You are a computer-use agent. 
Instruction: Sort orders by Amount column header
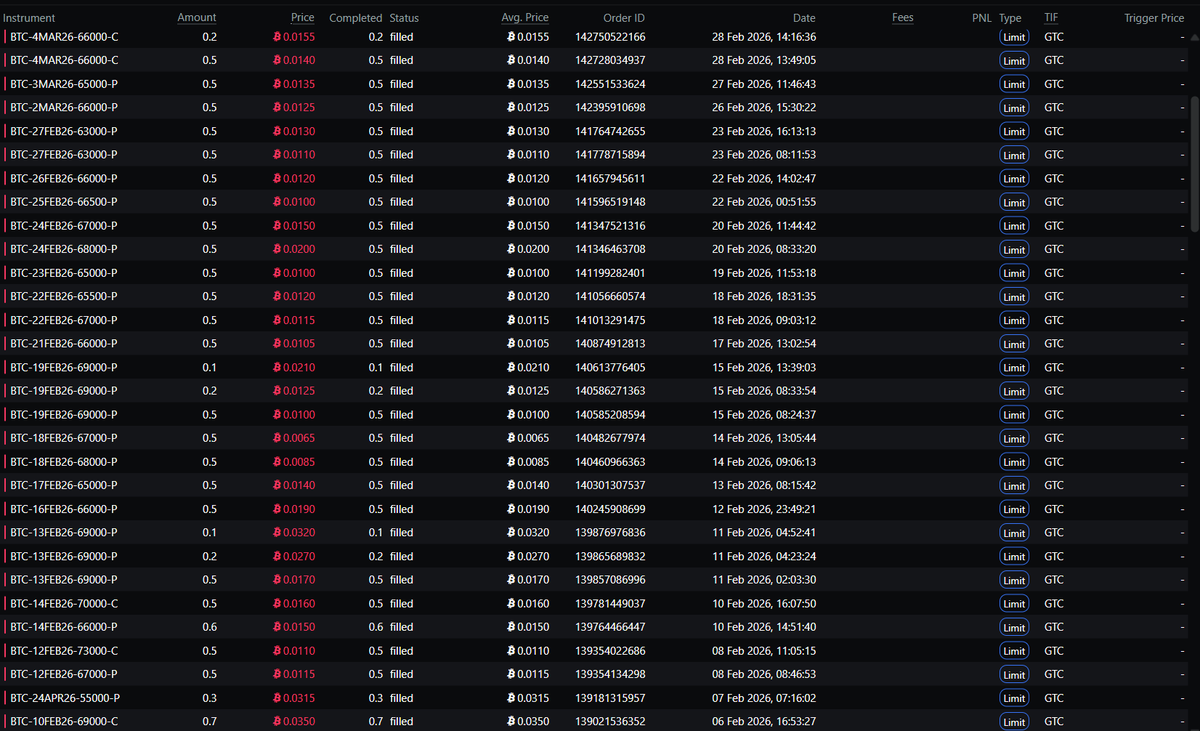click(x=197, y=18)
